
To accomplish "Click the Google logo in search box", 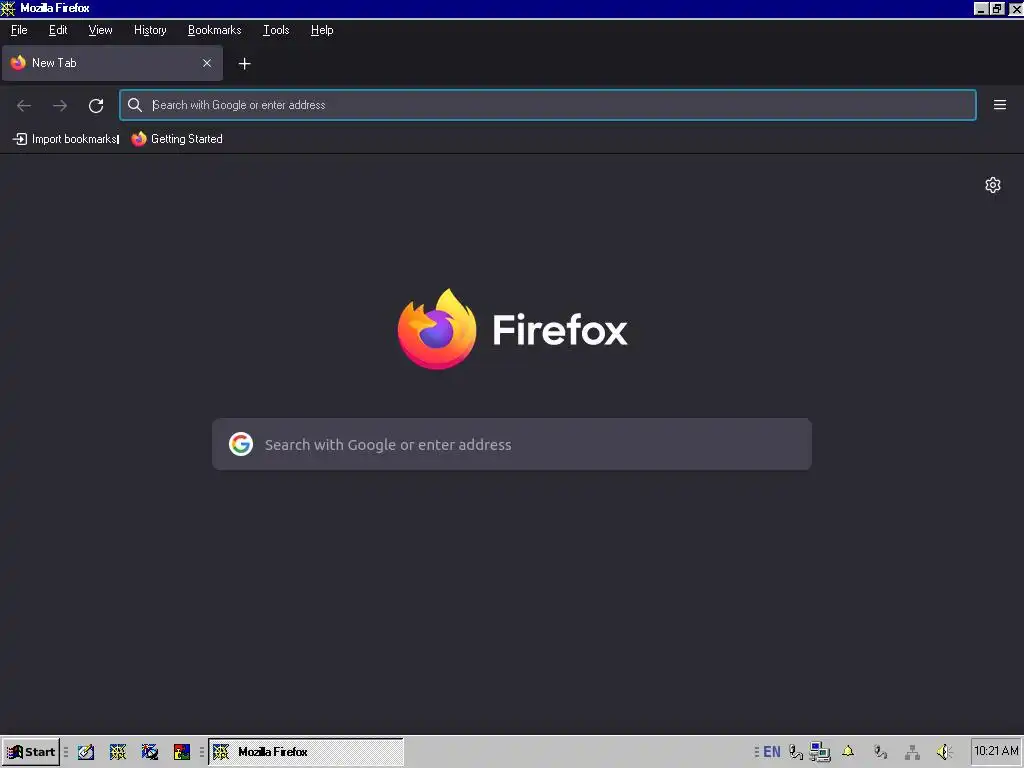I will pyautogui.click(x=241, y=444).
